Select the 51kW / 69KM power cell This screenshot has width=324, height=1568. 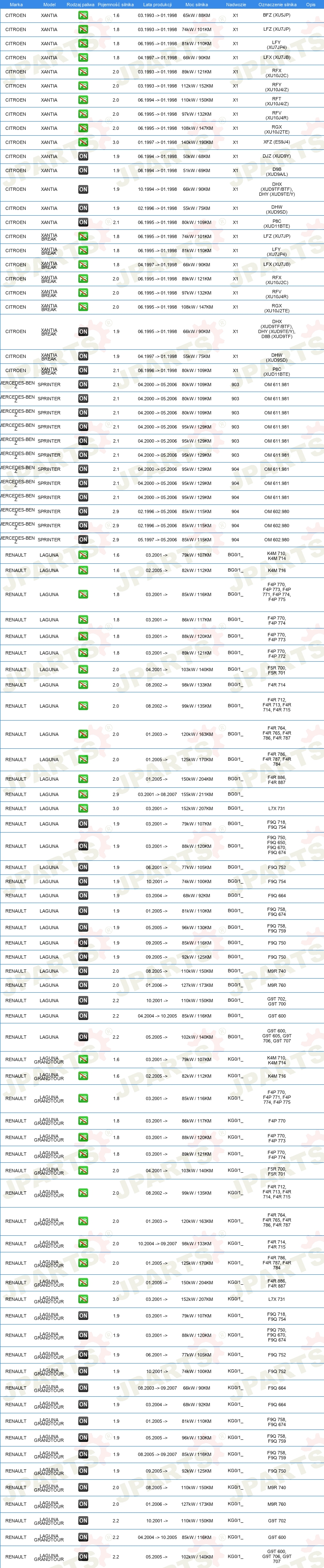[197, 170]
